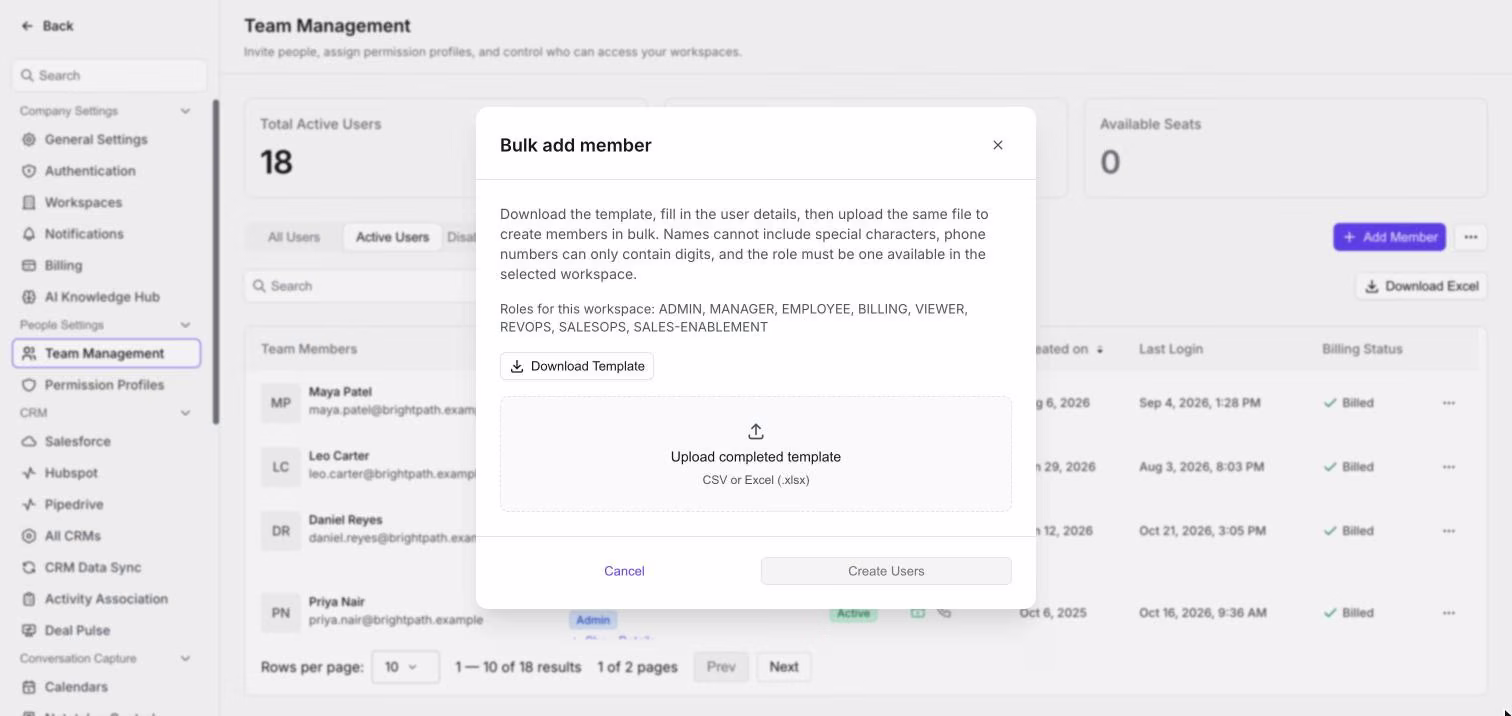Open General Settings gear icon
The width and height of the screenshot is (1512, 716).
(x=29, y=140)
